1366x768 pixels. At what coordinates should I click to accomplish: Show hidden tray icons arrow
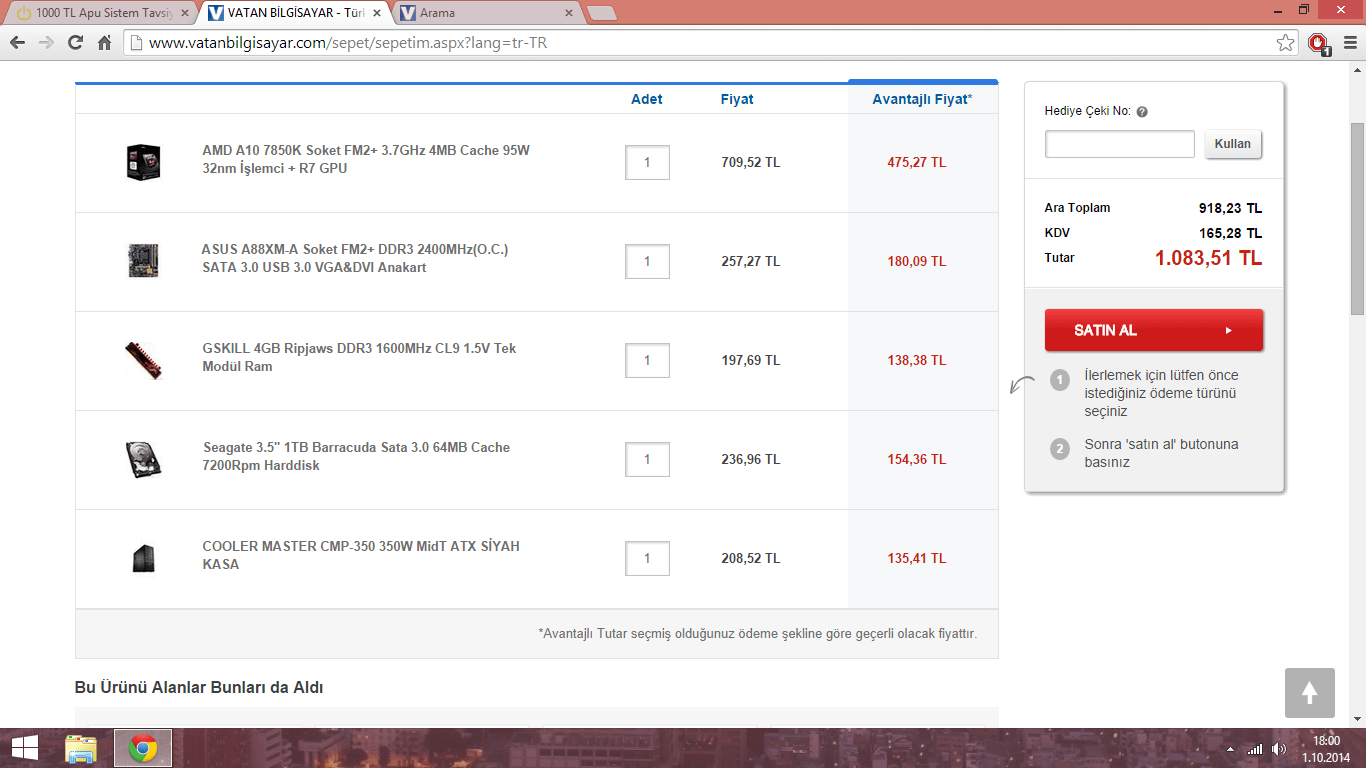(1230, 749)
